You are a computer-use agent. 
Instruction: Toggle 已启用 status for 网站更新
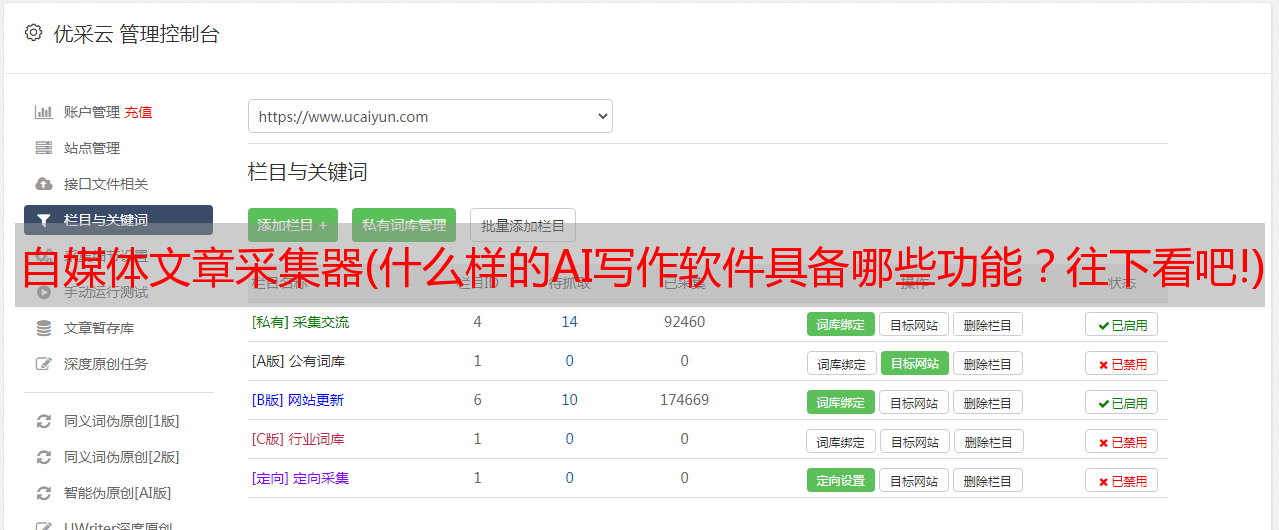coord(1121,402)
